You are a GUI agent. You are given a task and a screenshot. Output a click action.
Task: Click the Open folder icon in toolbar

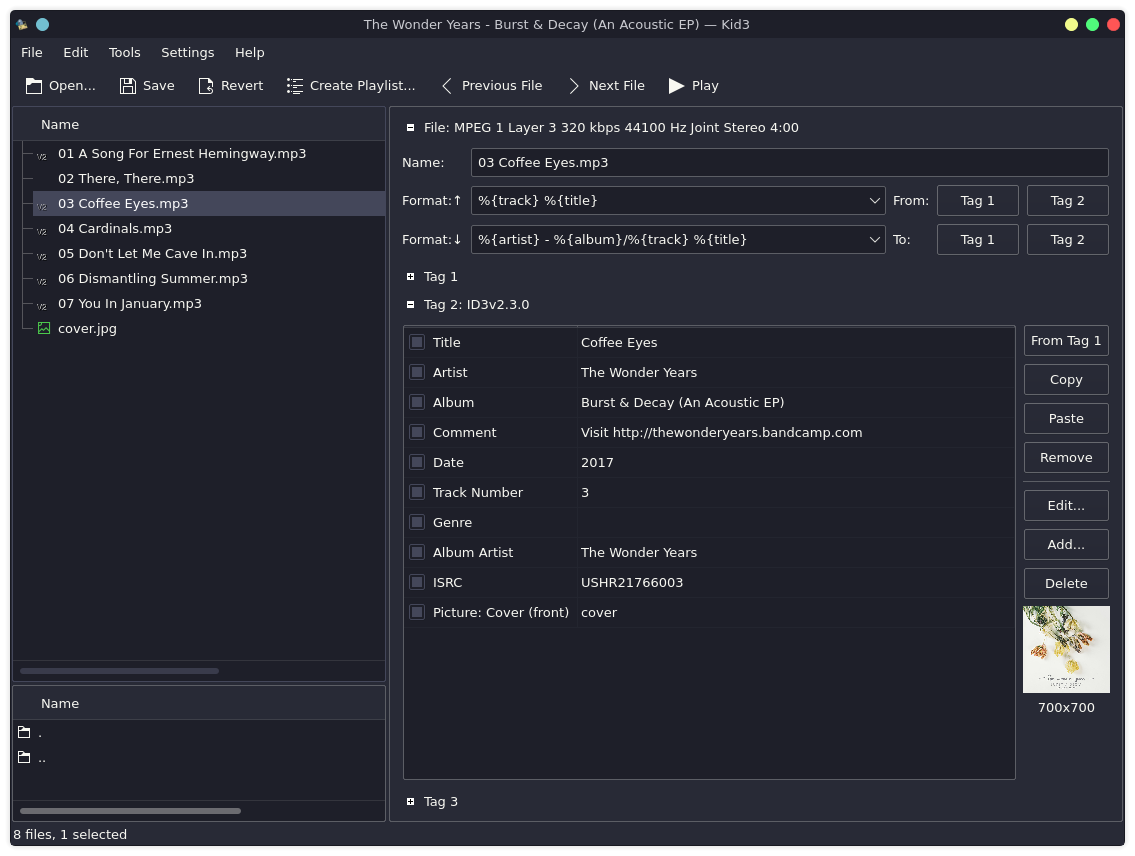(x=34, y=86)
